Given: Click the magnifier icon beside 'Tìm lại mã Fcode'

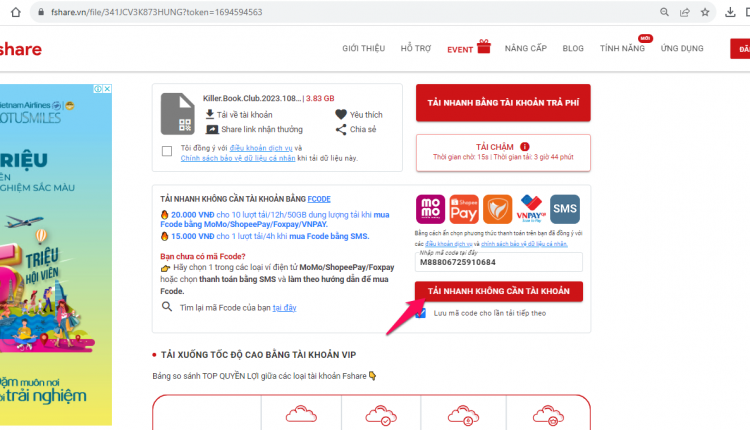Looking at the screenshot, I should click(x=166, y=307).
